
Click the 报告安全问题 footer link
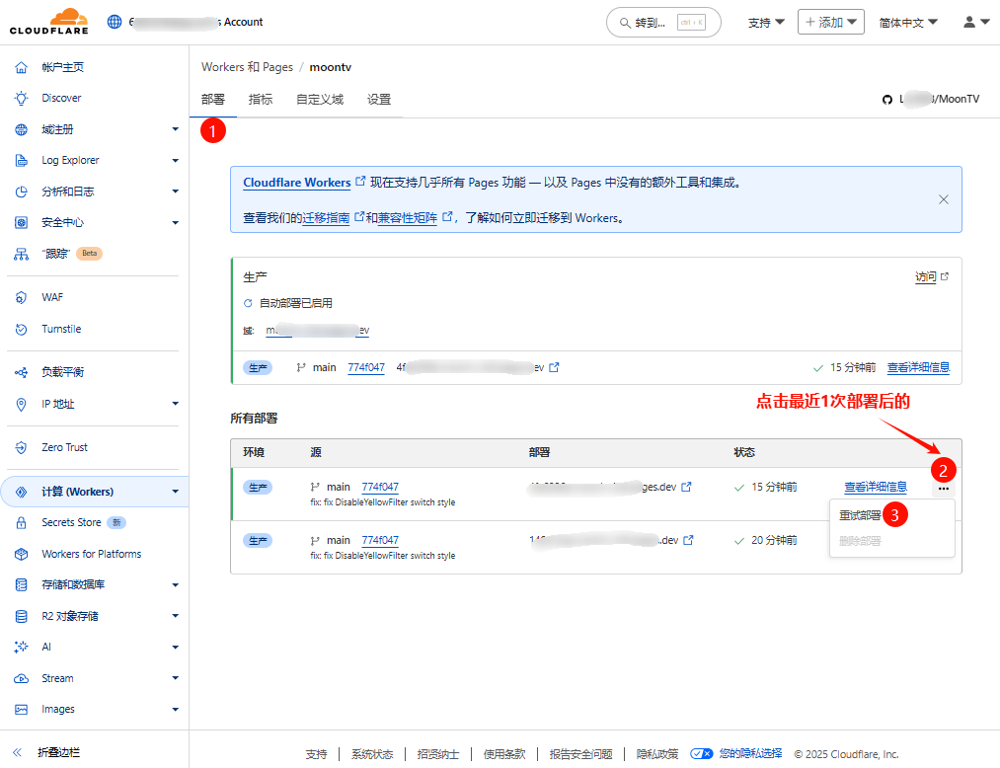click(x=581, y=754)
